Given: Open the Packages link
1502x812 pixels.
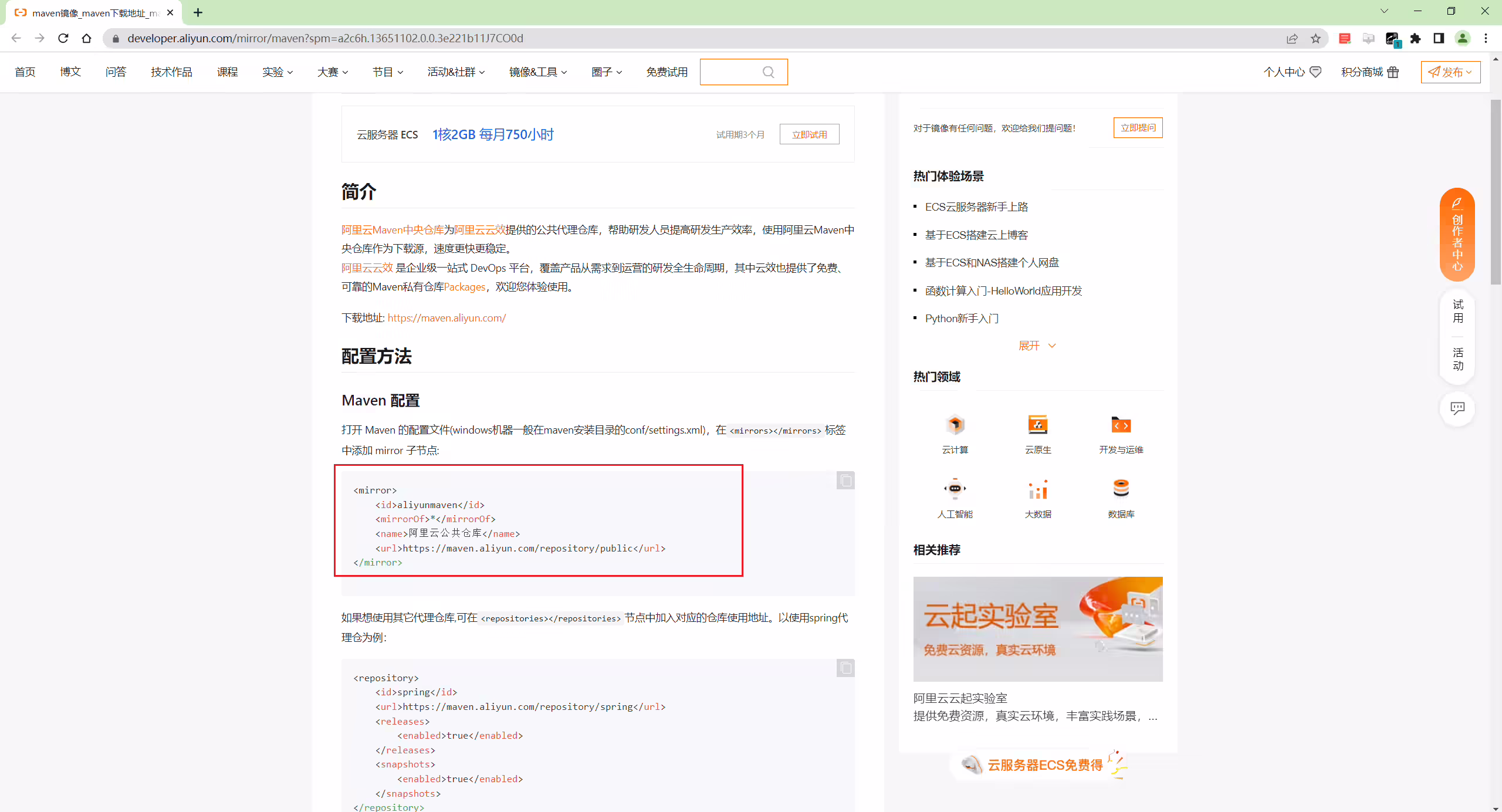Looking at the screenshot, I should pos(465,287).
